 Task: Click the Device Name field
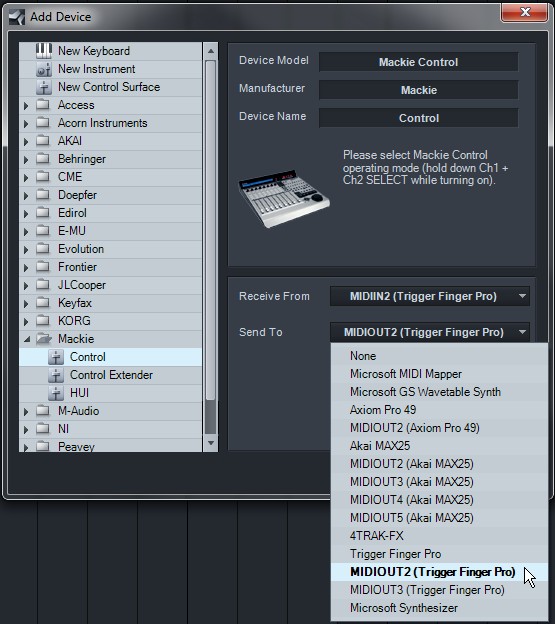(x=419, y=118)
